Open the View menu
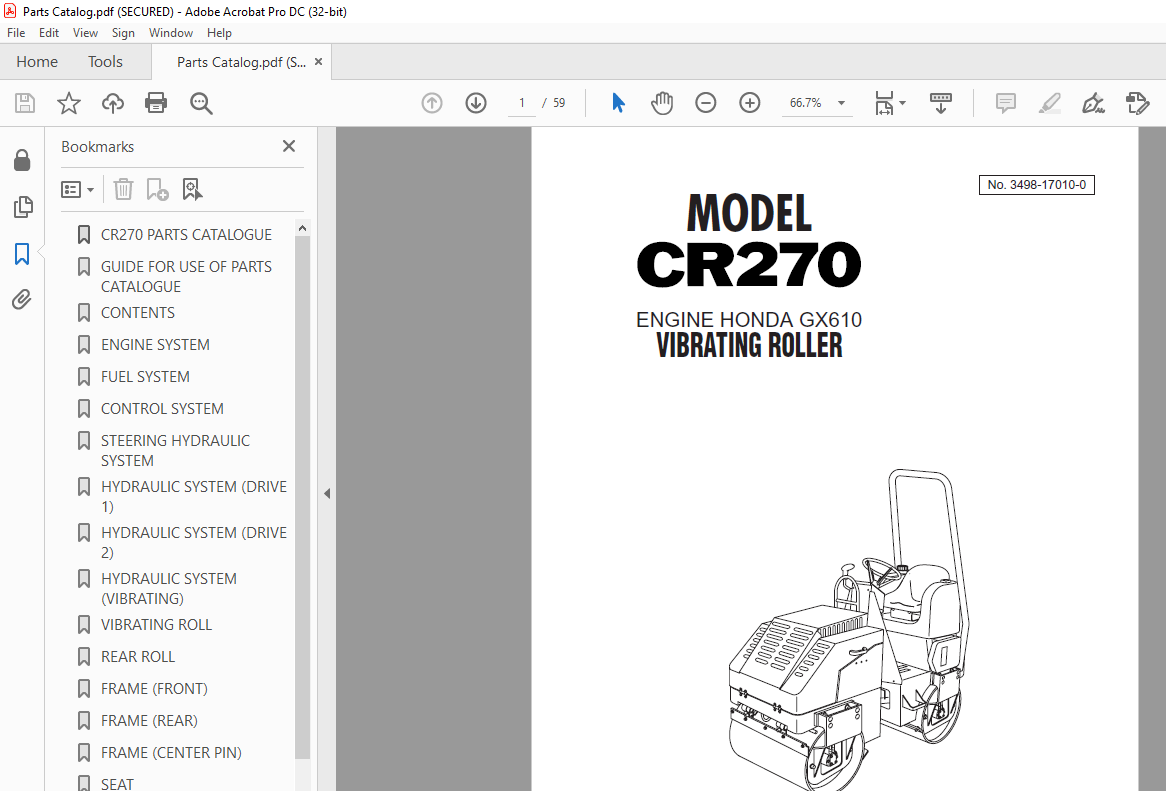The height and width of the screenshot is (791, 1166). [85, 33]
